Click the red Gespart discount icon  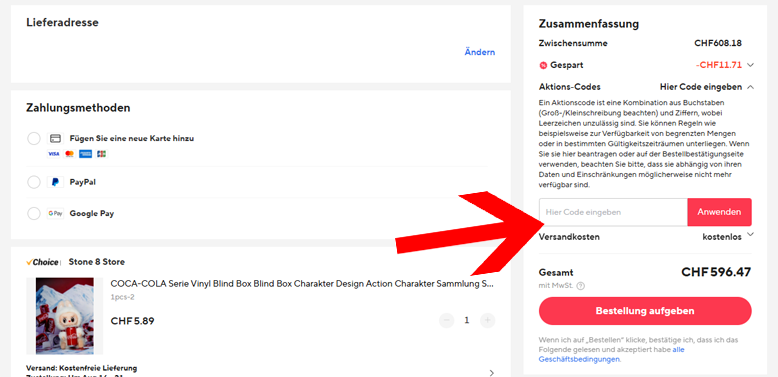point(543,65)
